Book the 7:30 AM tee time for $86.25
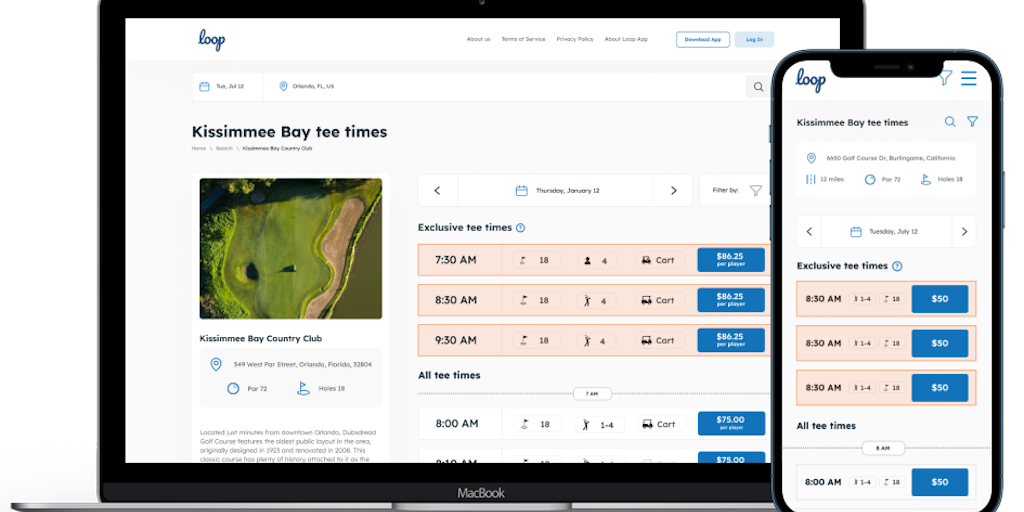Screen dimensions: 1024x512 [730, 260]
